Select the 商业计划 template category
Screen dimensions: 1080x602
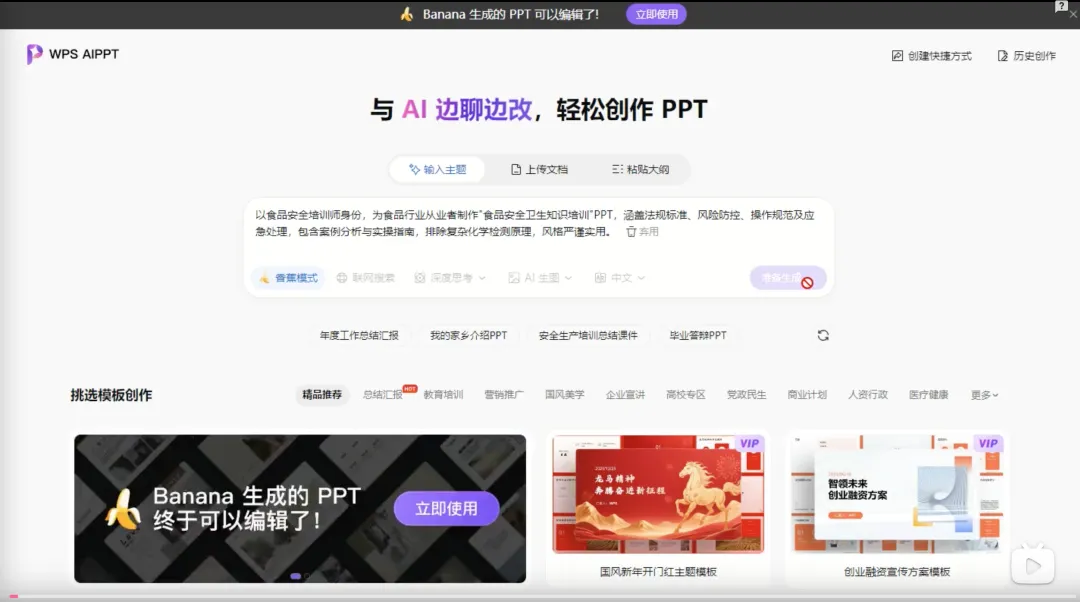(x=807, y=395)
